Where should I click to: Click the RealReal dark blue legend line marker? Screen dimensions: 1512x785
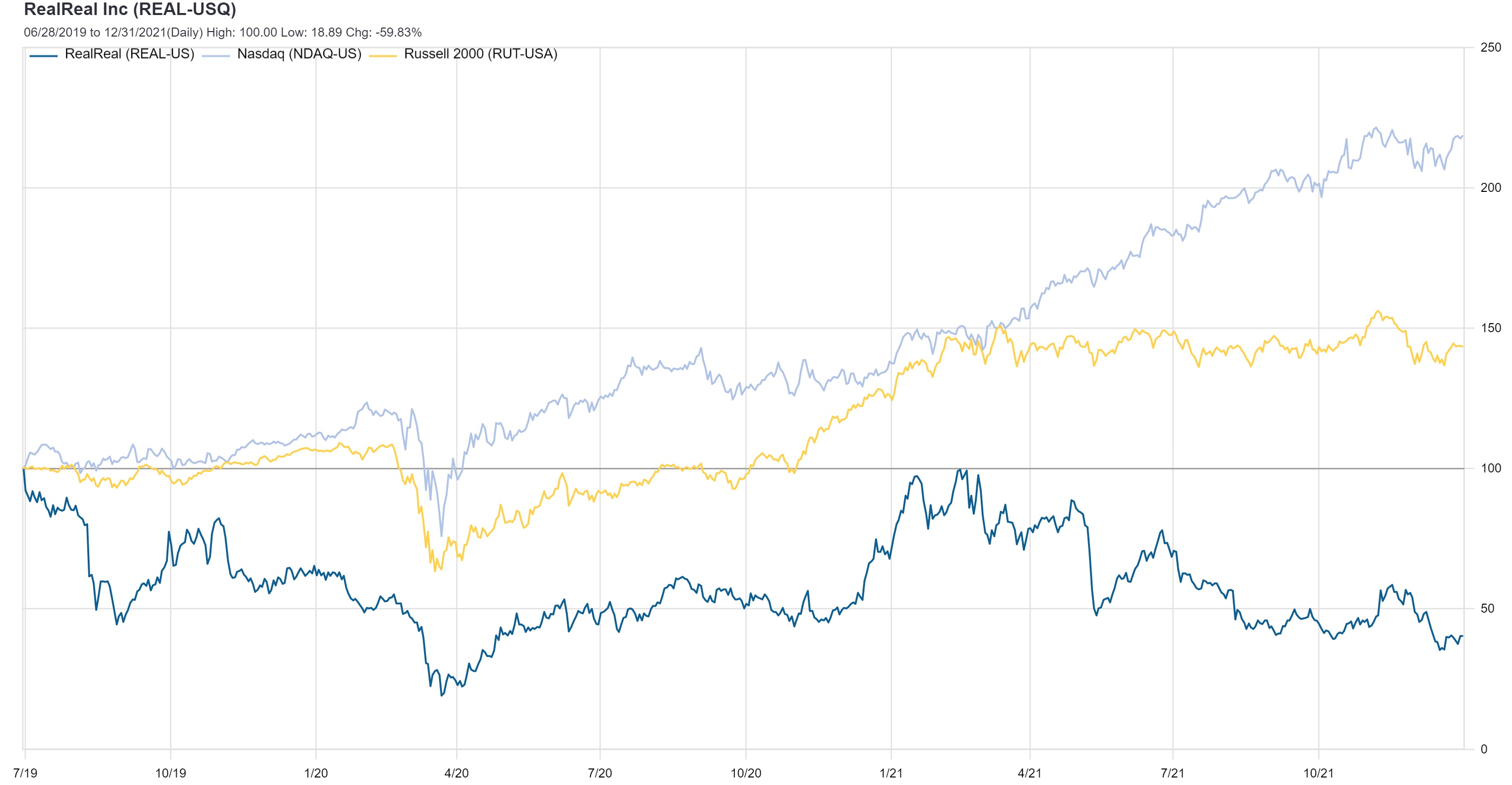[44, 56]
